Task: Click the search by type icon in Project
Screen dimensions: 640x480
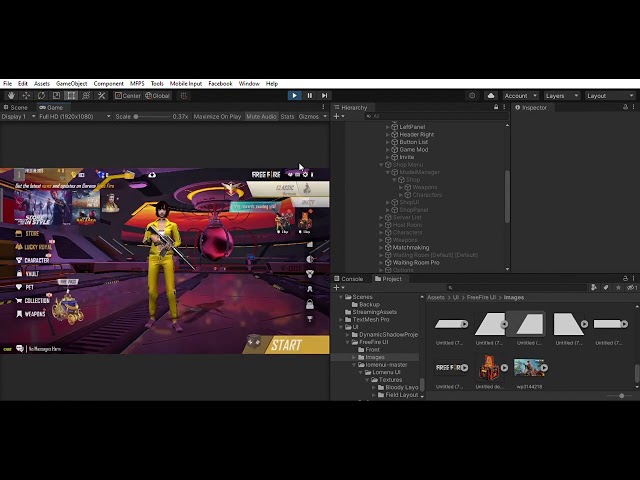Action: [594, 288]
